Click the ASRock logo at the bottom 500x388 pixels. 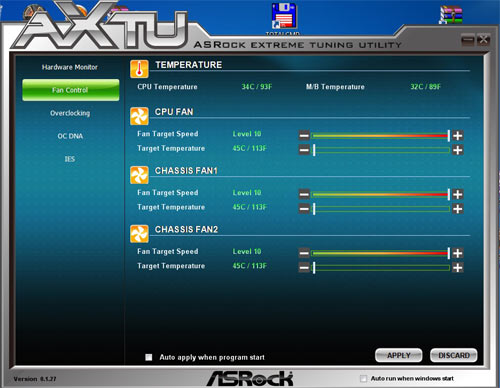250,378
